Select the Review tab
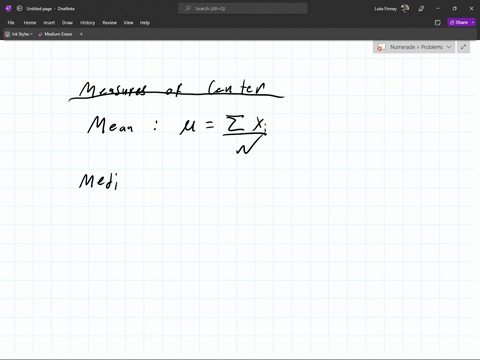 click(109, 23)
